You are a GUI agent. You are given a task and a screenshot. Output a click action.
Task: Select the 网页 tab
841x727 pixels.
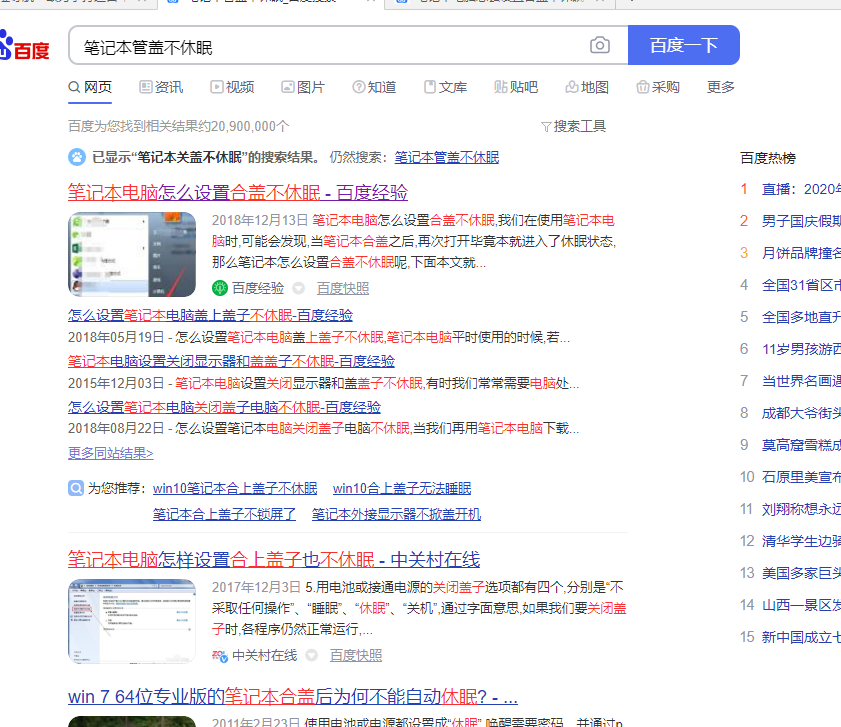[x=90, y=87]
